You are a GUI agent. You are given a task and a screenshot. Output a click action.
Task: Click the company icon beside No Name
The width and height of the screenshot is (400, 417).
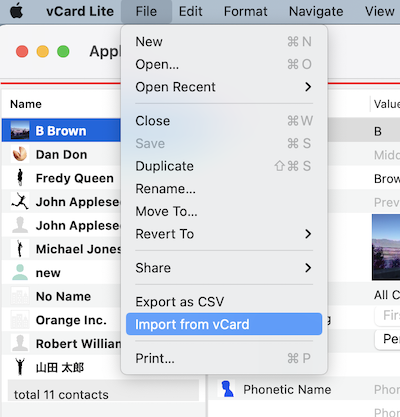point(20,296)
